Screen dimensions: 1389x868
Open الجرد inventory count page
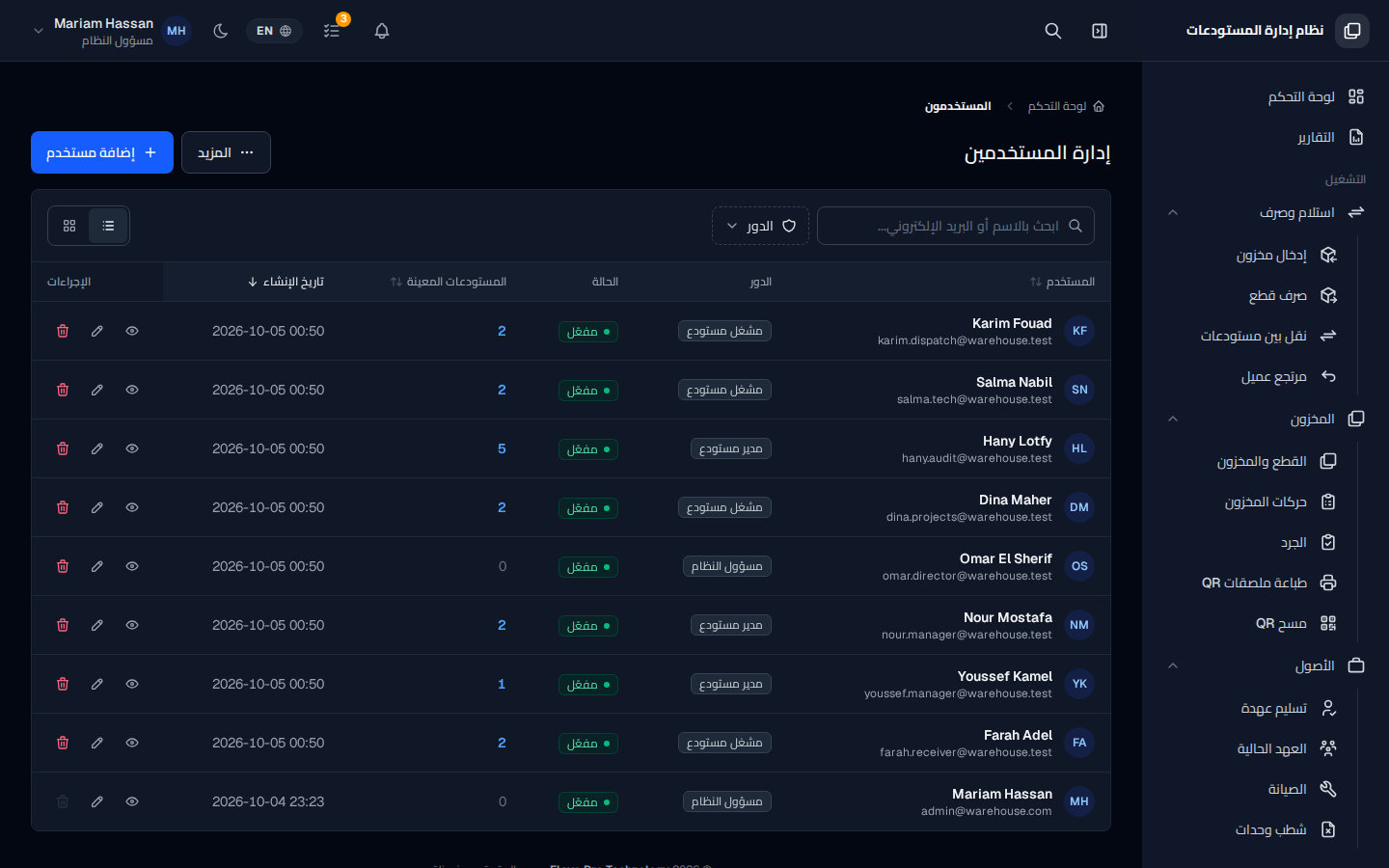click(x=1252, y=542)
